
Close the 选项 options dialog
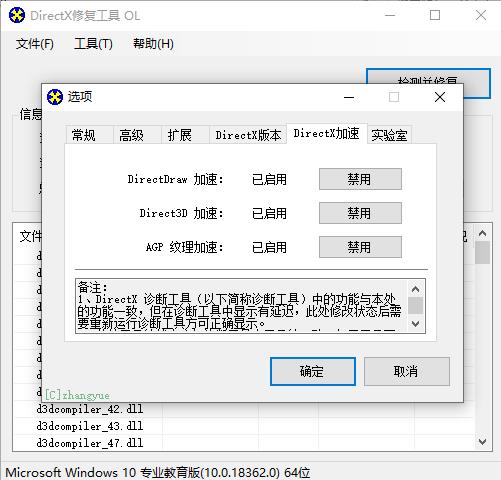click(x=440, y=97)
